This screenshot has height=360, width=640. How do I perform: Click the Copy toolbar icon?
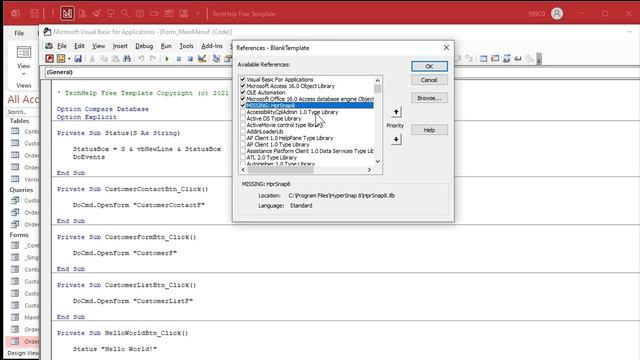(104, 59)
